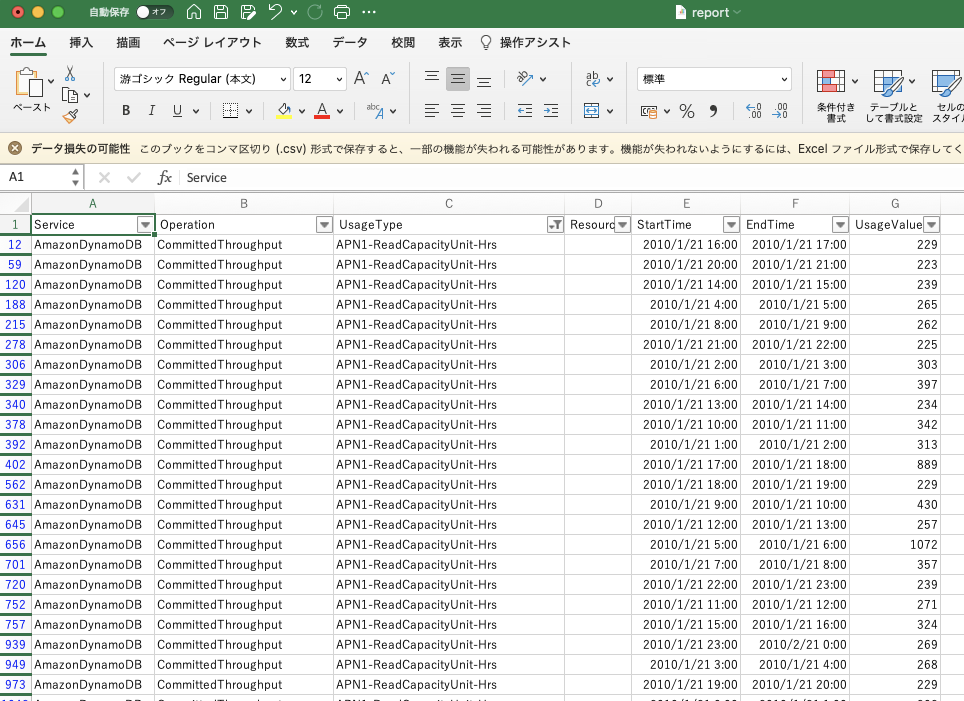This screenshot has height=701, width=964.
Task: Switch to the 挿入 tab
Action: pos(81,42)
